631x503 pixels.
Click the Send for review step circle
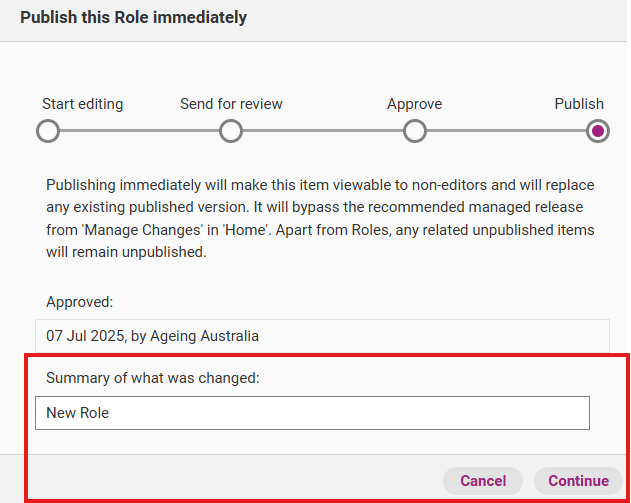click(231, 131)
